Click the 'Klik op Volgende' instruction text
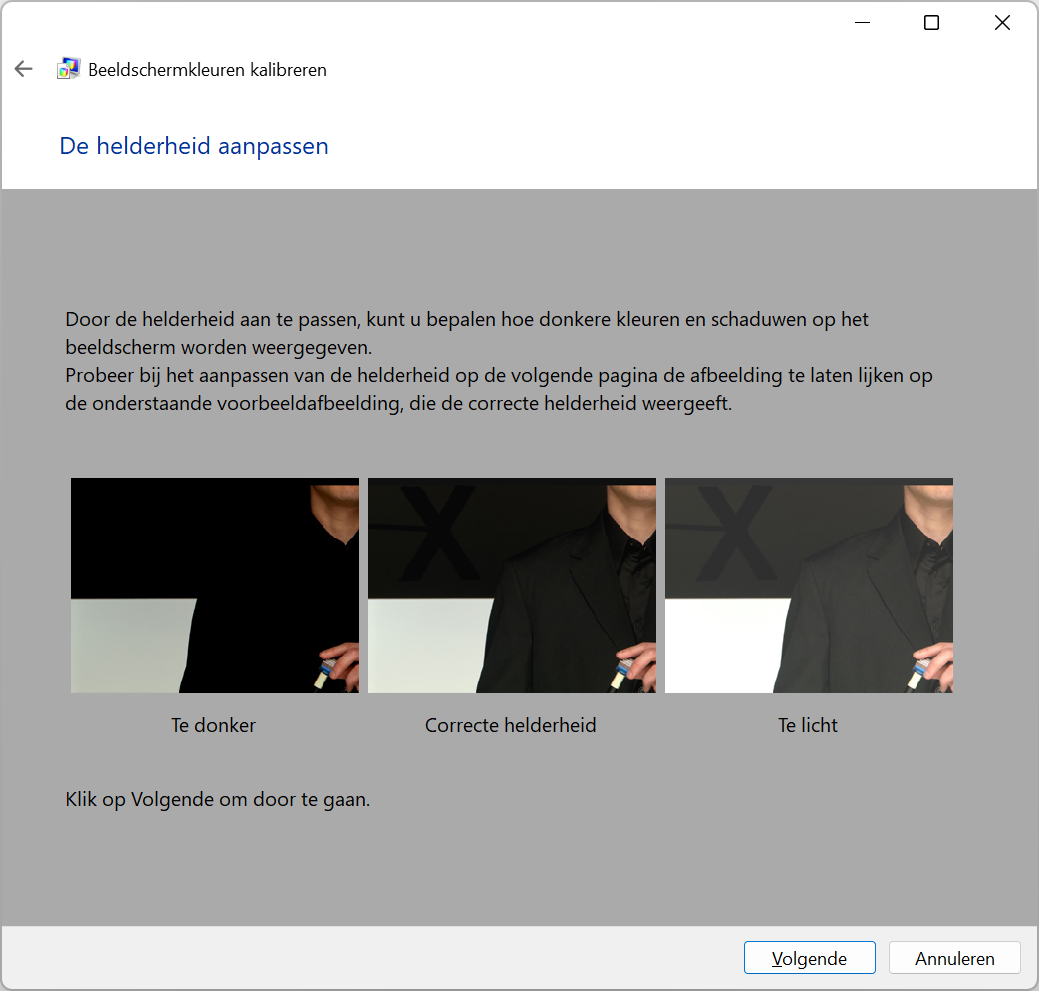1039x991 pixels. (216, 799)
